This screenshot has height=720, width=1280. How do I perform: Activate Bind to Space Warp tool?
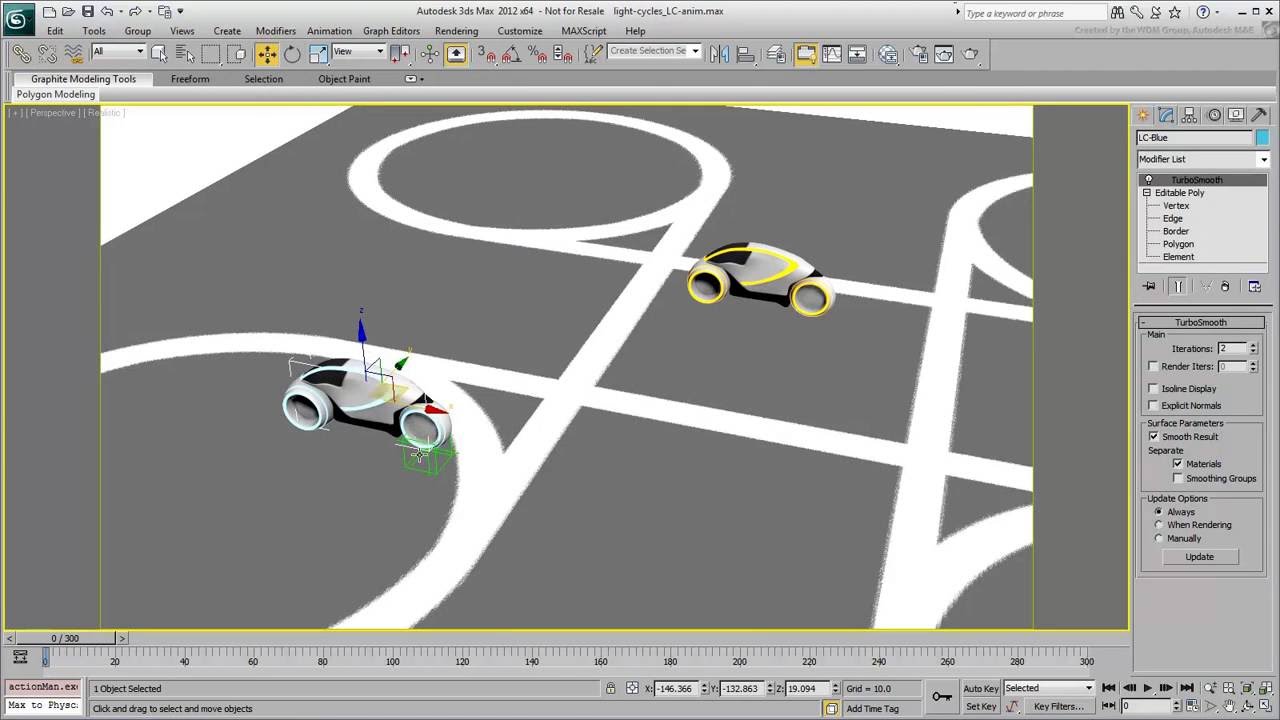(x=73, y=54)
